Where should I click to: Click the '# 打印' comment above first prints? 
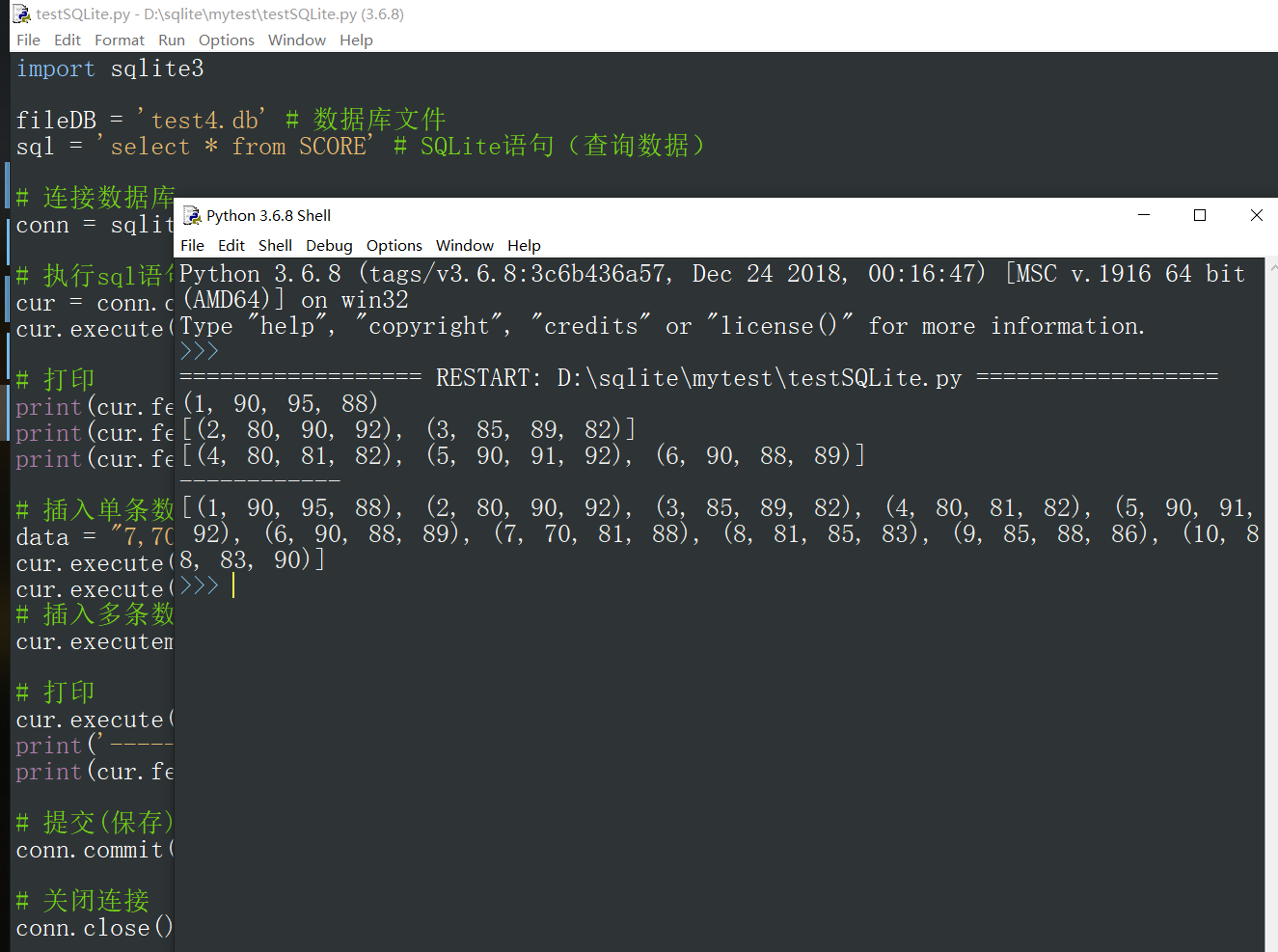click(55, 379)
